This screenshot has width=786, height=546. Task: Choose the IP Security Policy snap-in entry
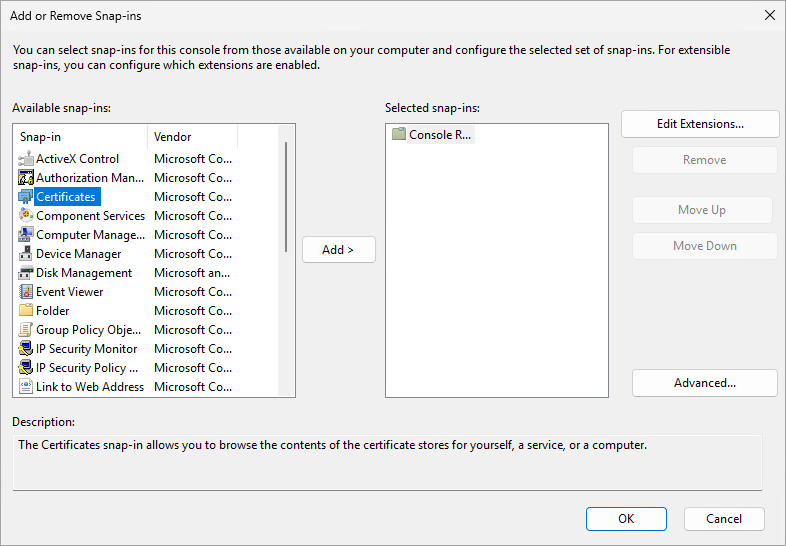point(87,368)
